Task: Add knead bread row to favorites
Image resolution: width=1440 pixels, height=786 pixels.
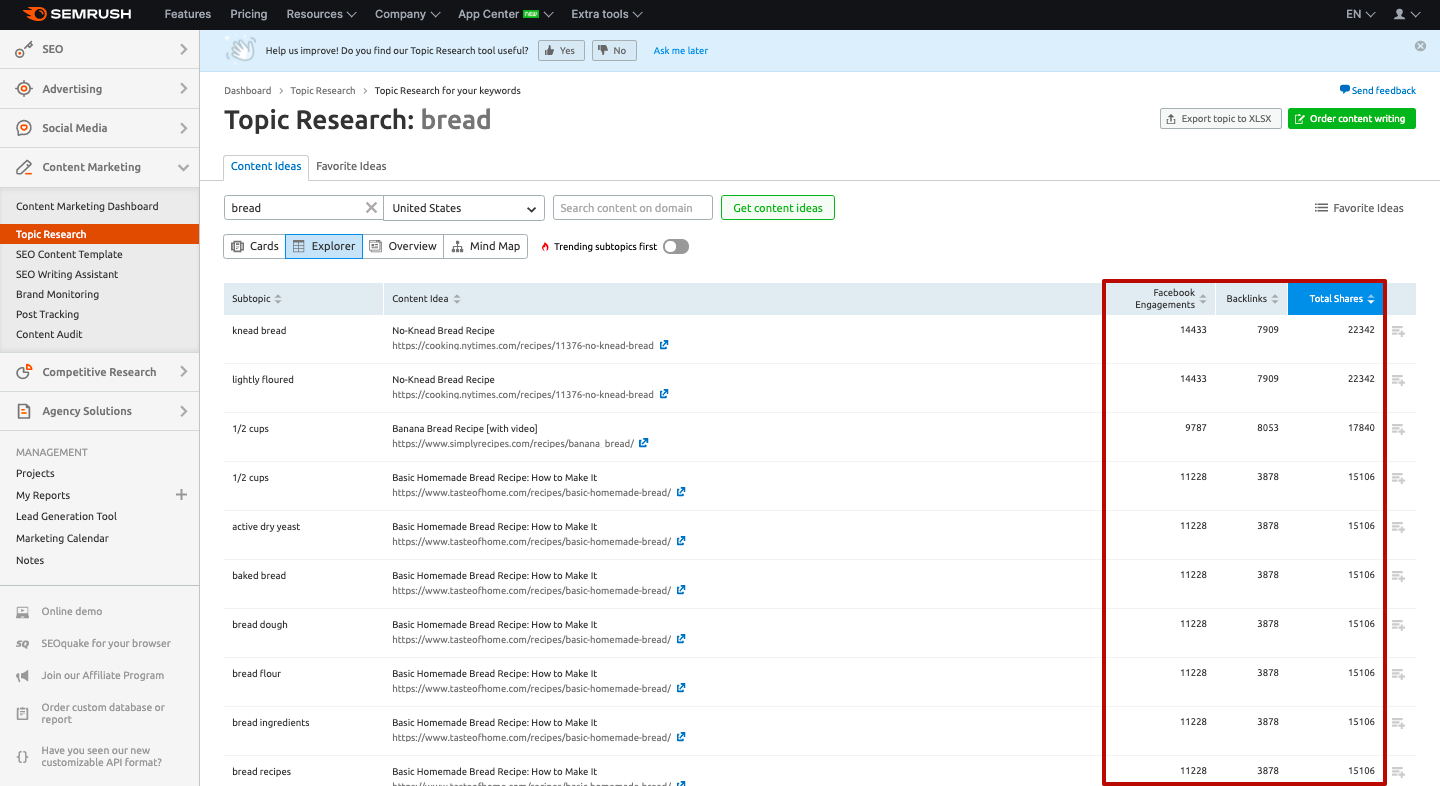Action: click(1398, 331)
